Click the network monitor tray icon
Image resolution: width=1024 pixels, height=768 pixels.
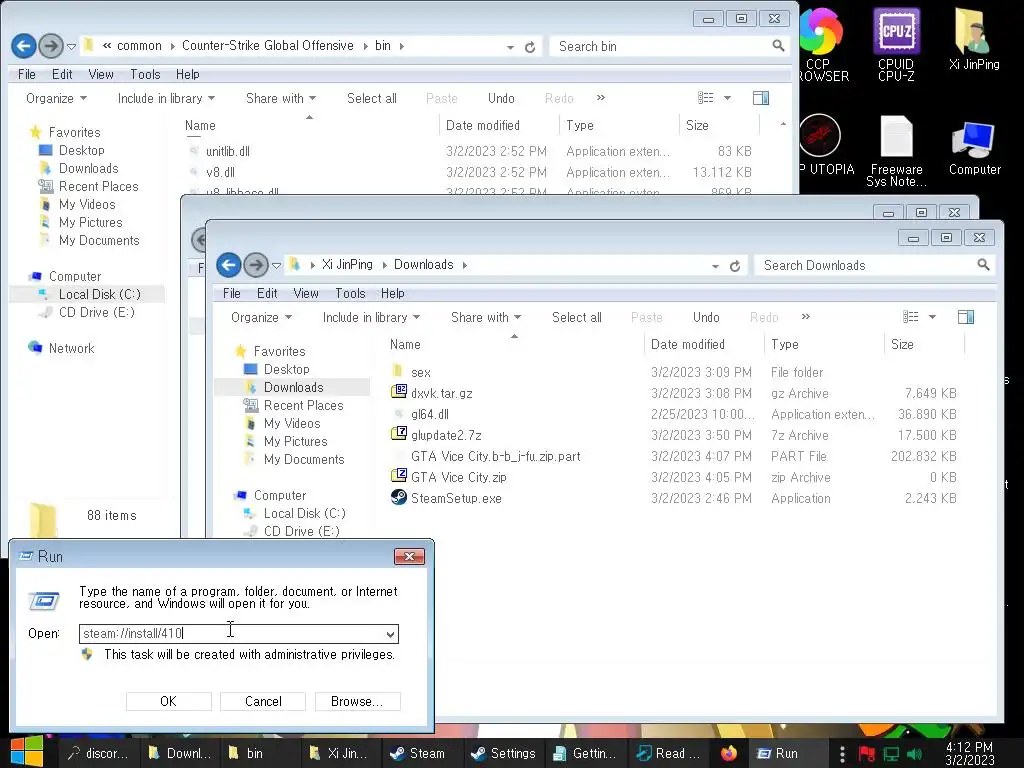pyautogui.click(x=891, y=754)
